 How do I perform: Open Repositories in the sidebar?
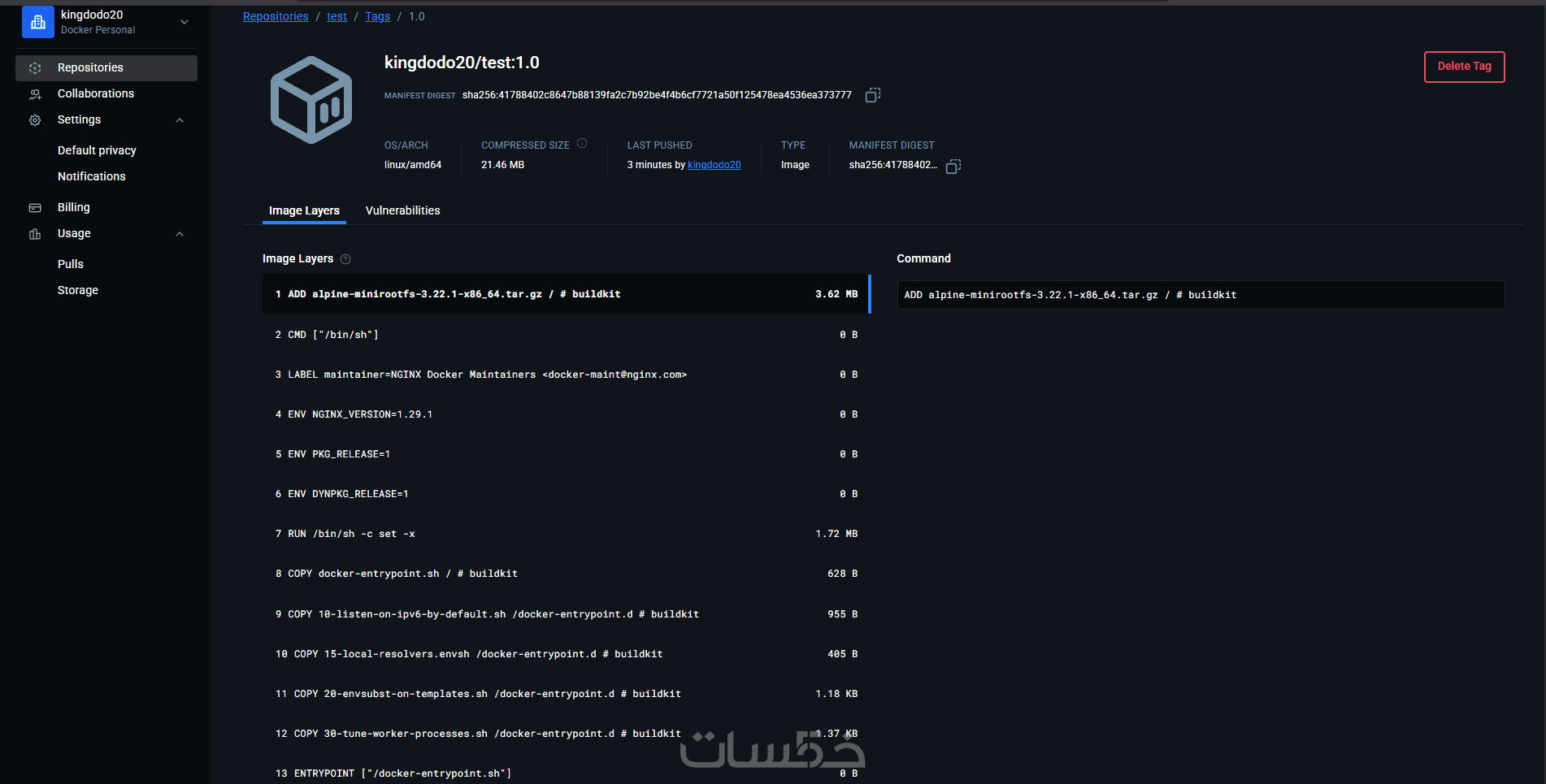pyautogui.click(x=106, y=68)
